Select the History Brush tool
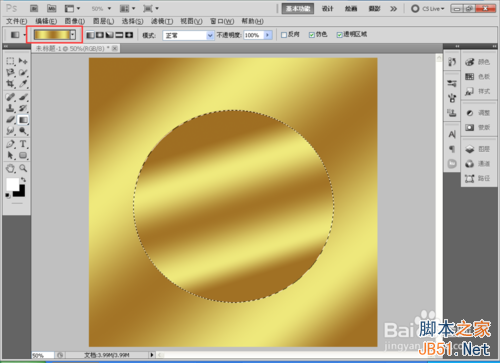This screenshot has height=363, width=500. point(23,108)
